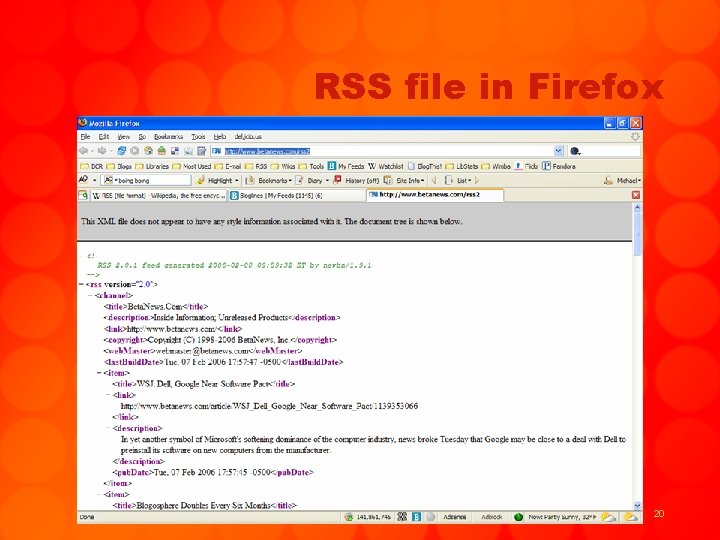Open the del.icio.us menu
Viewport: 720px width, 540px height.
(248, 137)
